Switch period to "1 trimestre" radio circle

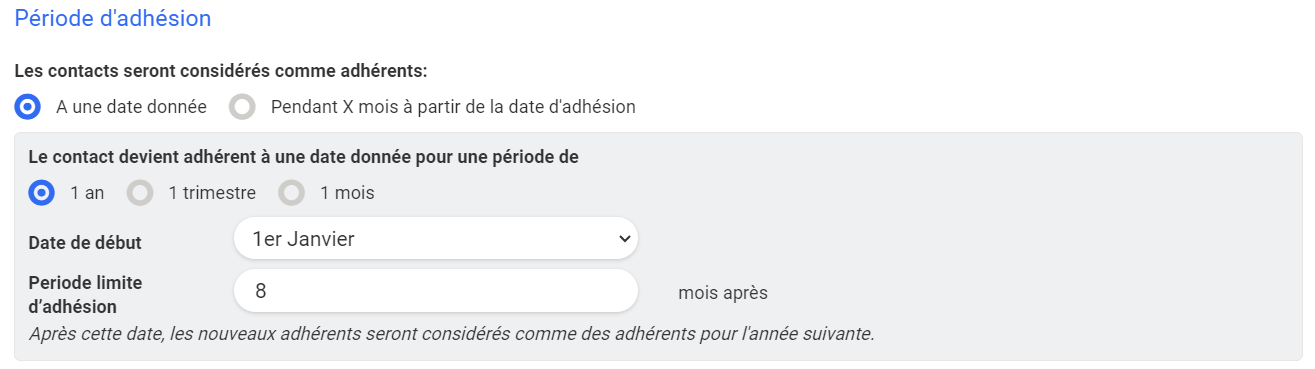[x=140, y=193]
